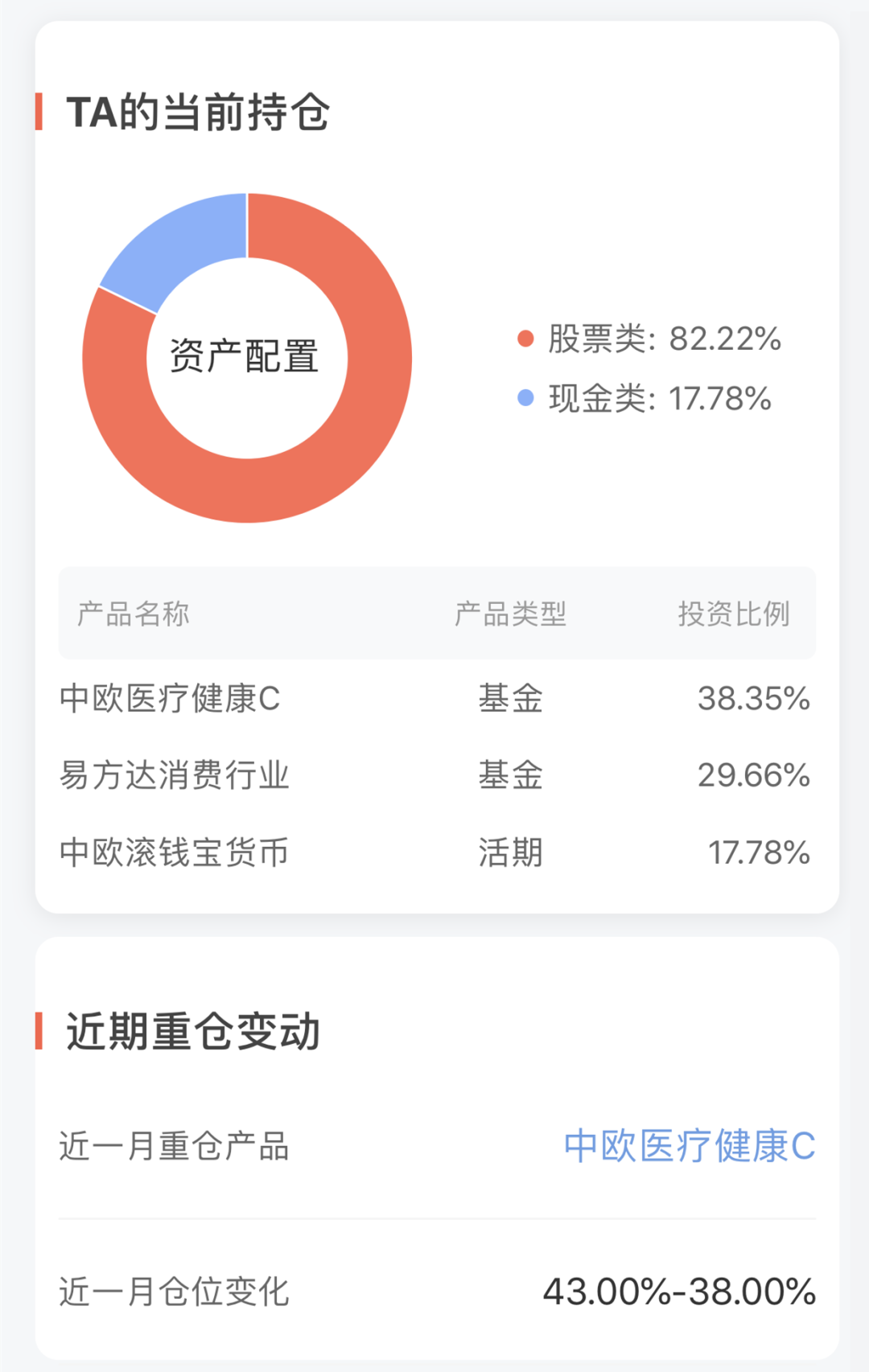Select the 中欧滚钱宝货币 holding row
This screenshot has width=869, height=1372.
[436, 852]
